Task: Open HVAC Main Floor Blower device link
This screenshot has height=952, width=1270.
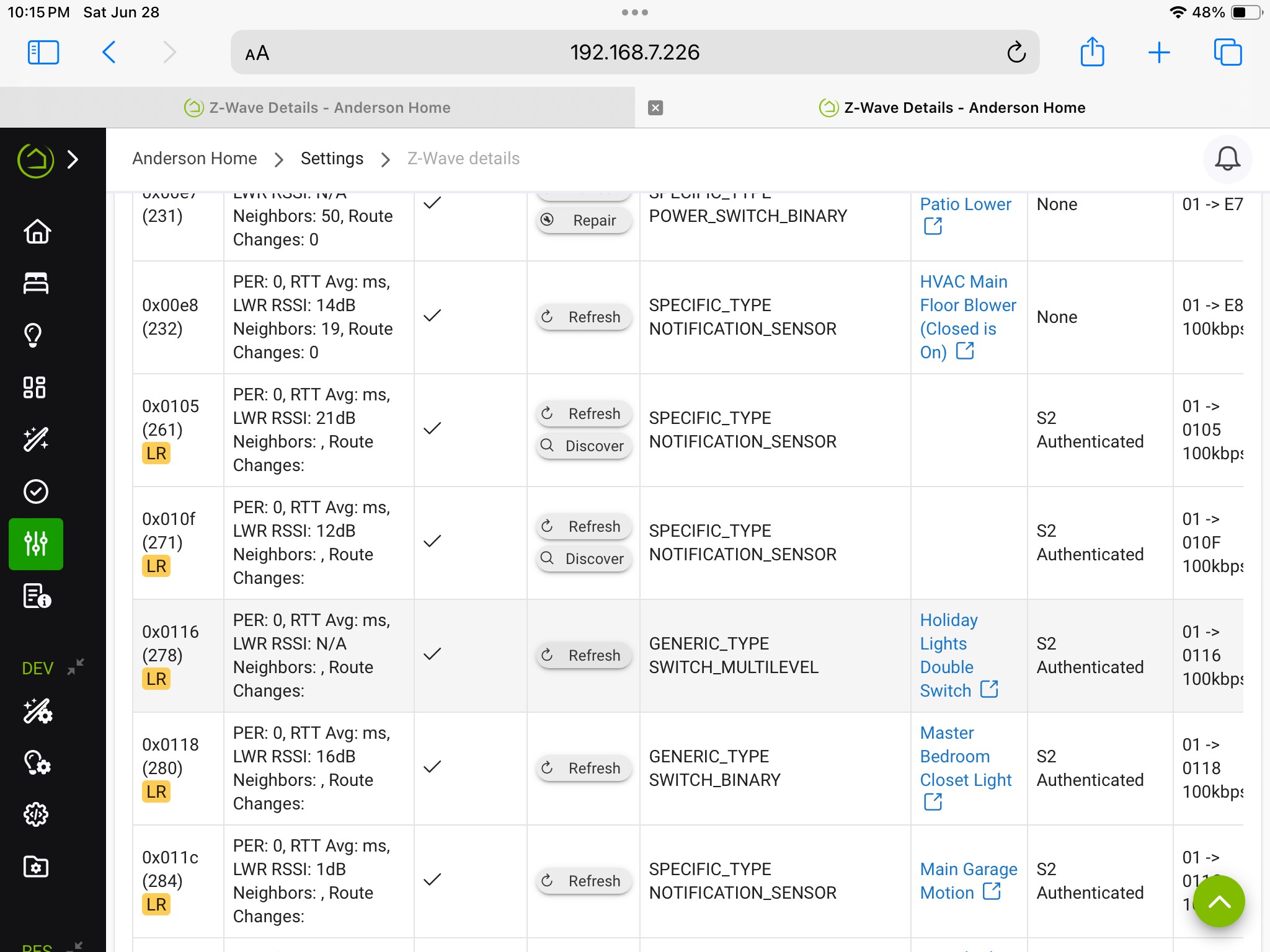Action: click(x=968, y=317)
